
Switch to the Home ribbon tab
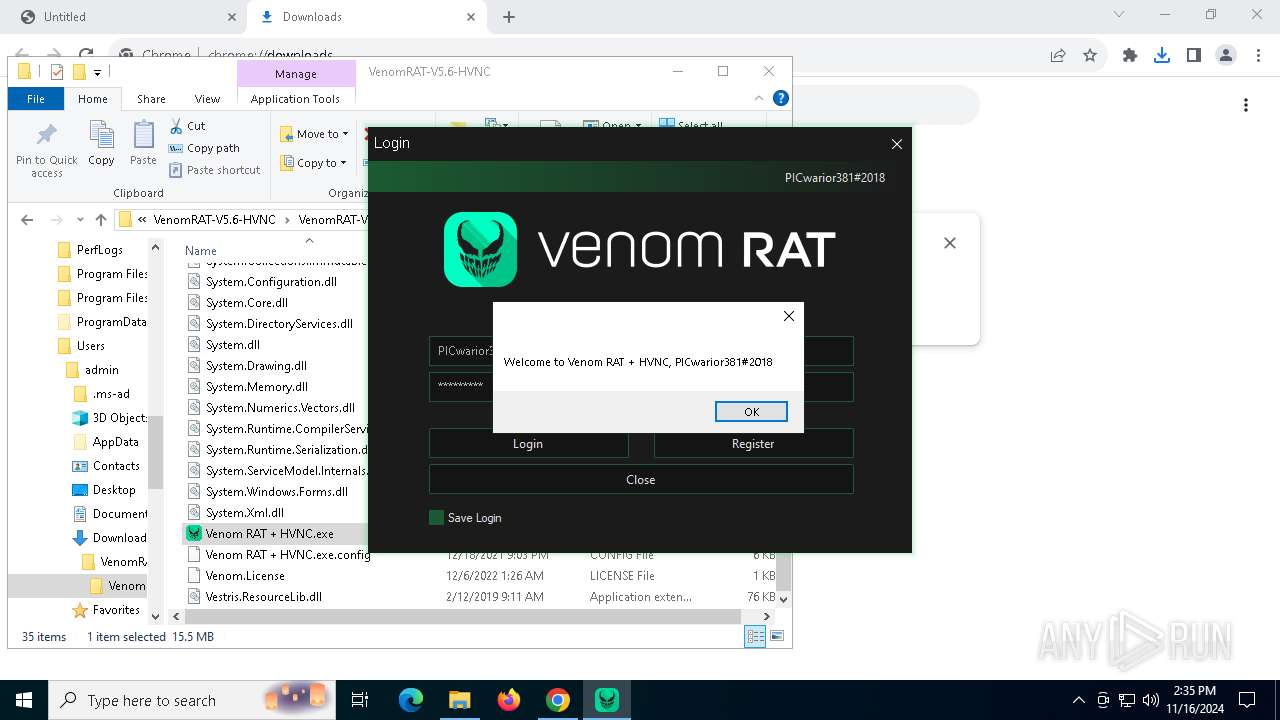(92, 99)
